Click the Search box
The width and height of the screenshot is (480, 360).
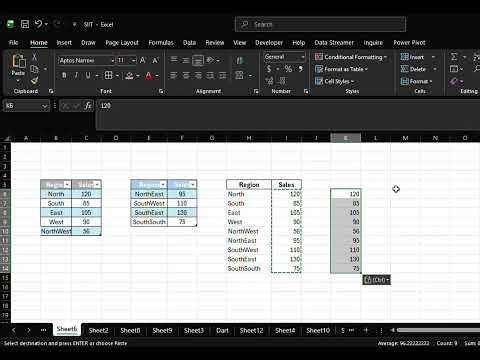tap(320, 24)
